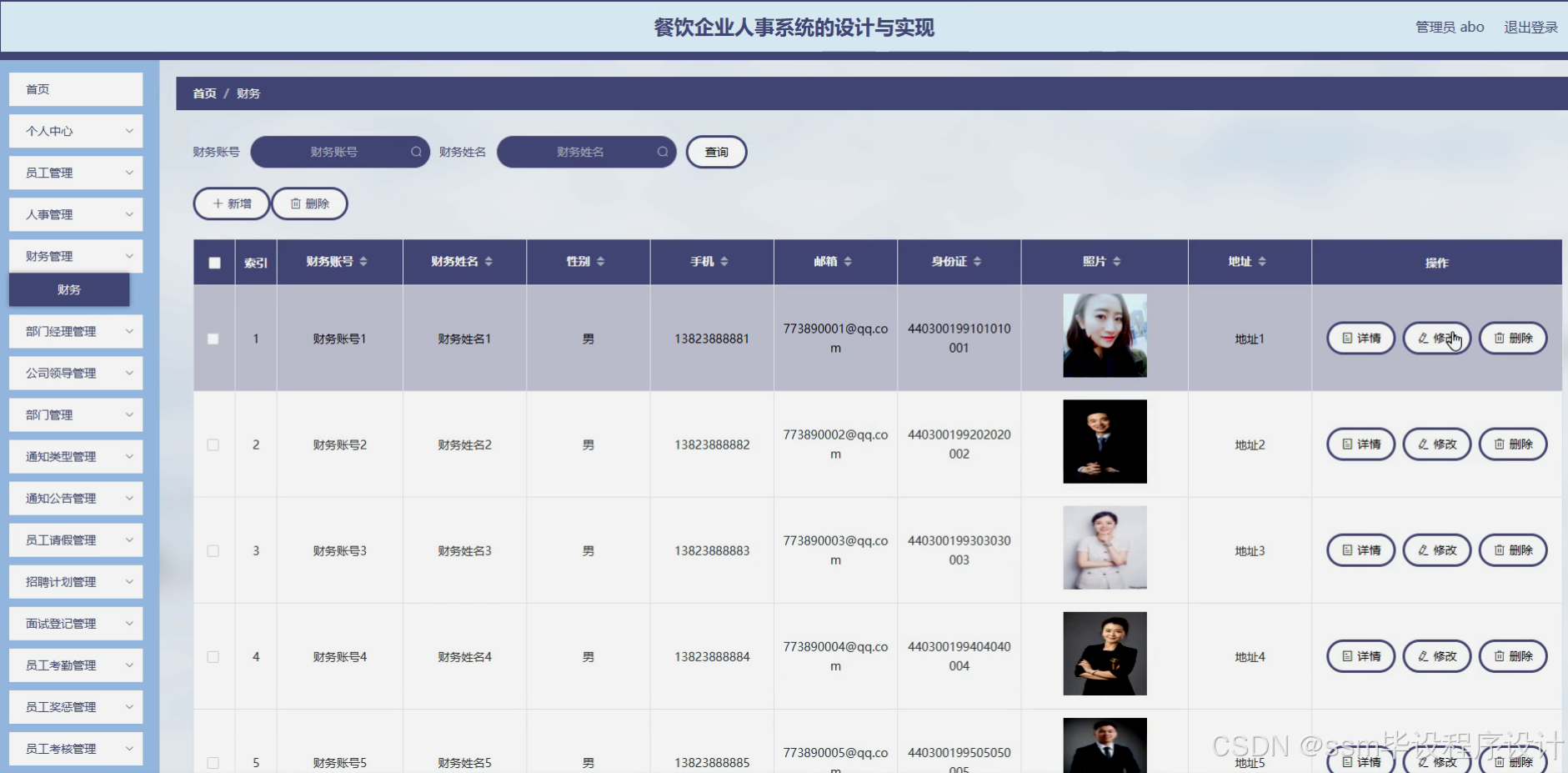The height and width of the screenshot is (773, 1568).
Task: Expand the 员工考勤管理 sidebar menu
Action: 76,665
